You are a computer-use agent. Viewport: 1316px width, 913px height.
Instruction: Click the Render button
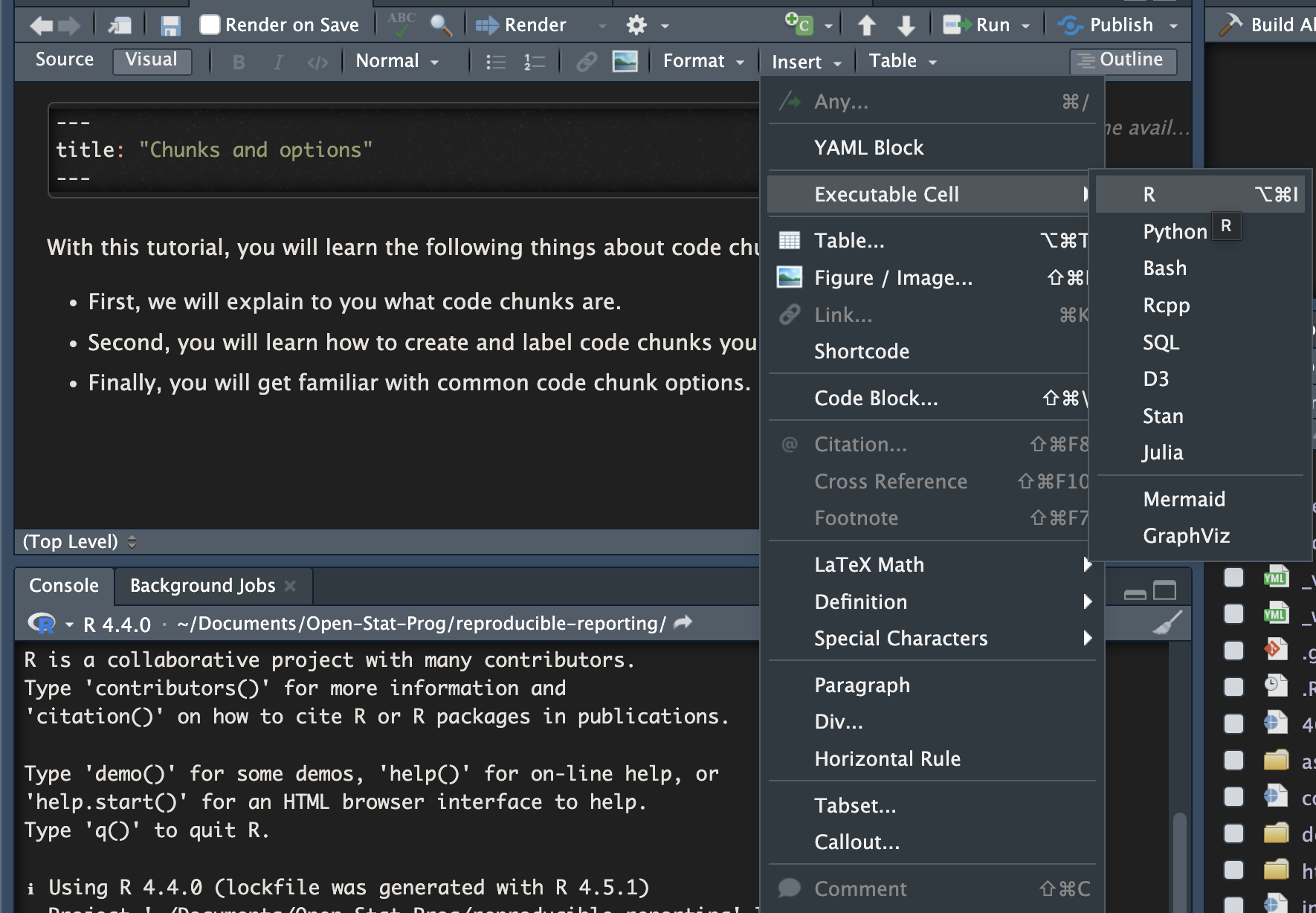[535, 25]
